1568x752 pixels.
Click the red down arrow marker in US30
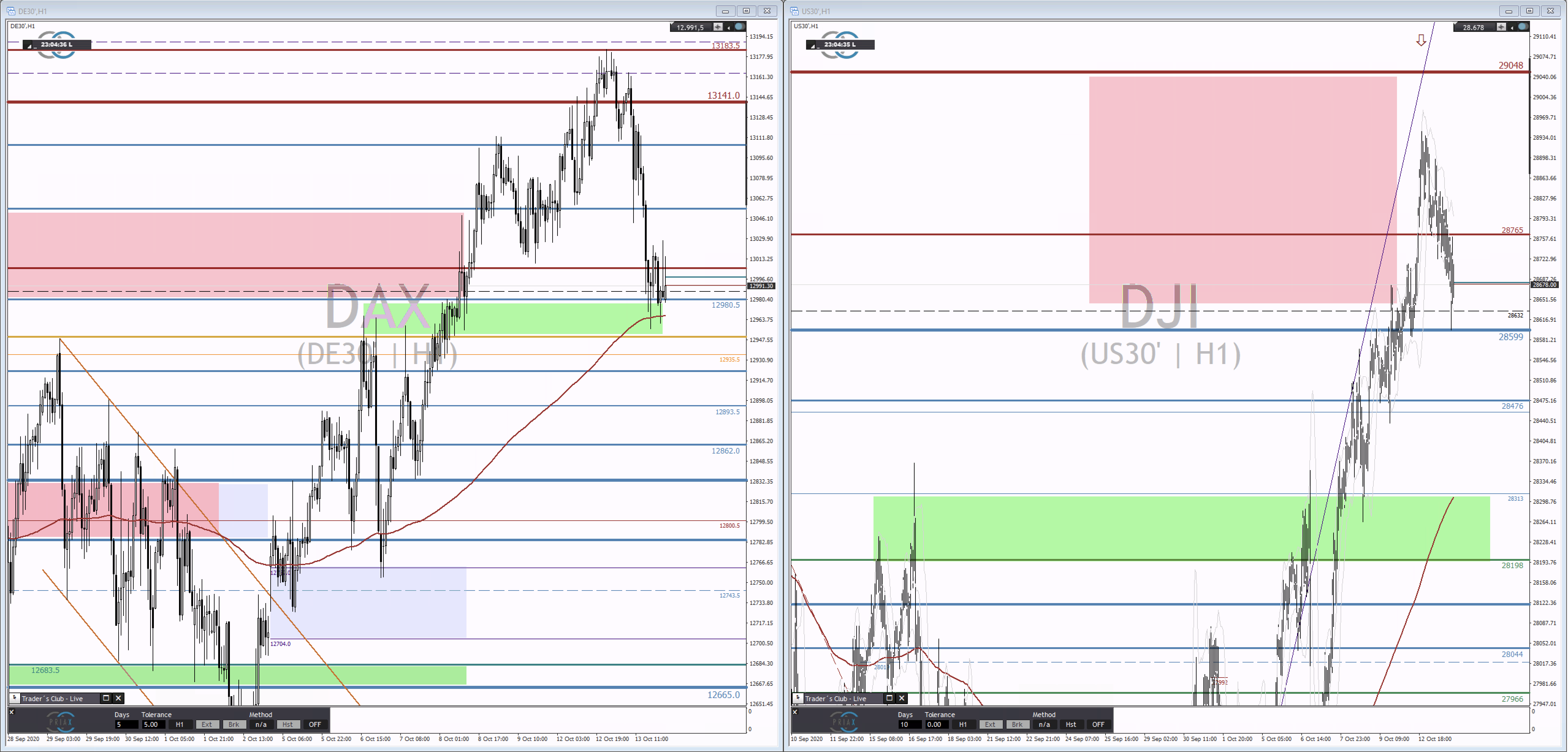pyautogui.click(x=1421, y=40)
